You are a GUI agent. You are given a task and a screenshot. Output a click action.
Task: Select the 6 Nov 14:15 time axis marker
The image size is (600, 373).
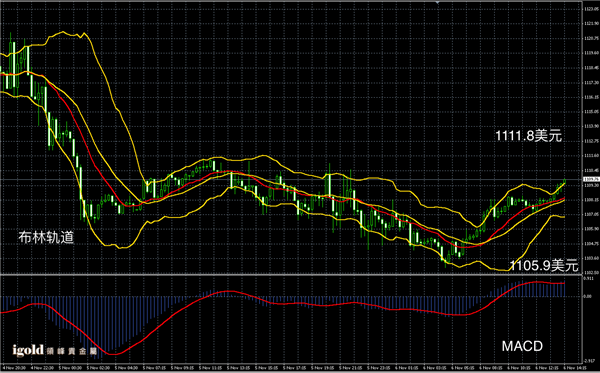[x=576, y=368]
